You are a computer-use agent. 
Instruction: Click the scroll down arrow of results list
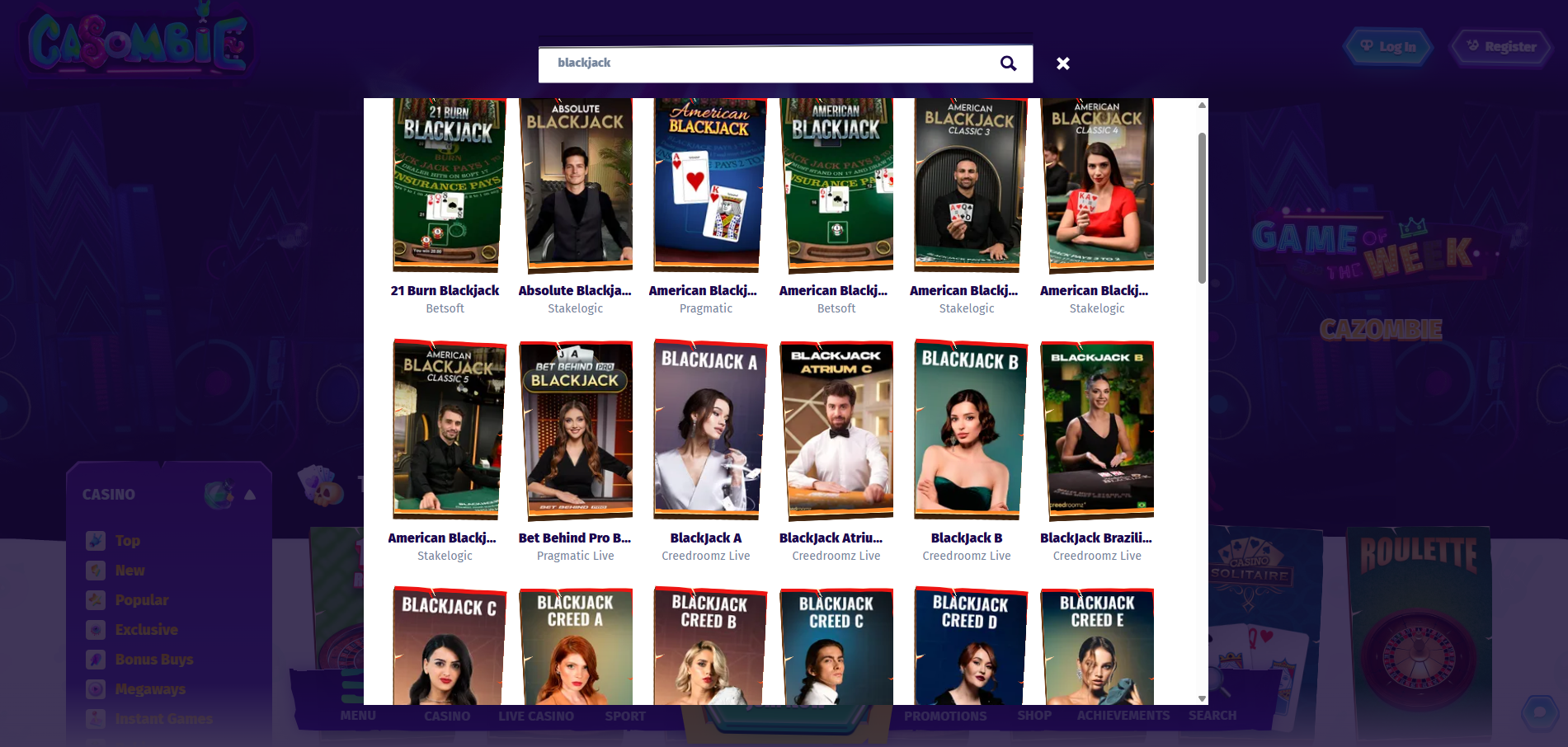click(1202, 698)
